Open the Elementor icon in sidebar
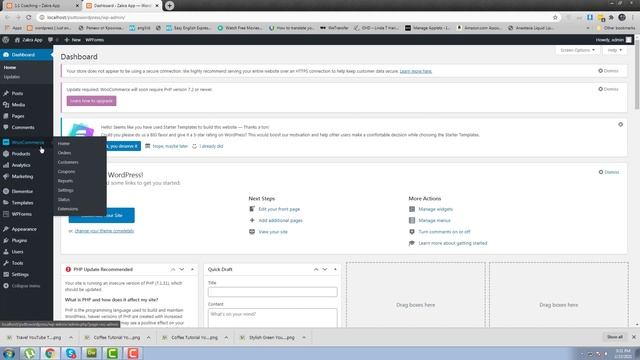Viewport: 640px width, 360px height. point(6,191)
